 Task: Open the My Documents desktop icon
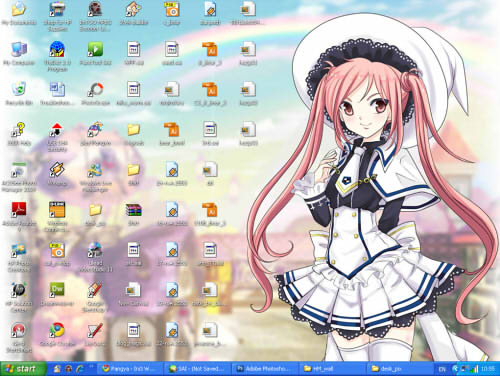click(19, 9)
